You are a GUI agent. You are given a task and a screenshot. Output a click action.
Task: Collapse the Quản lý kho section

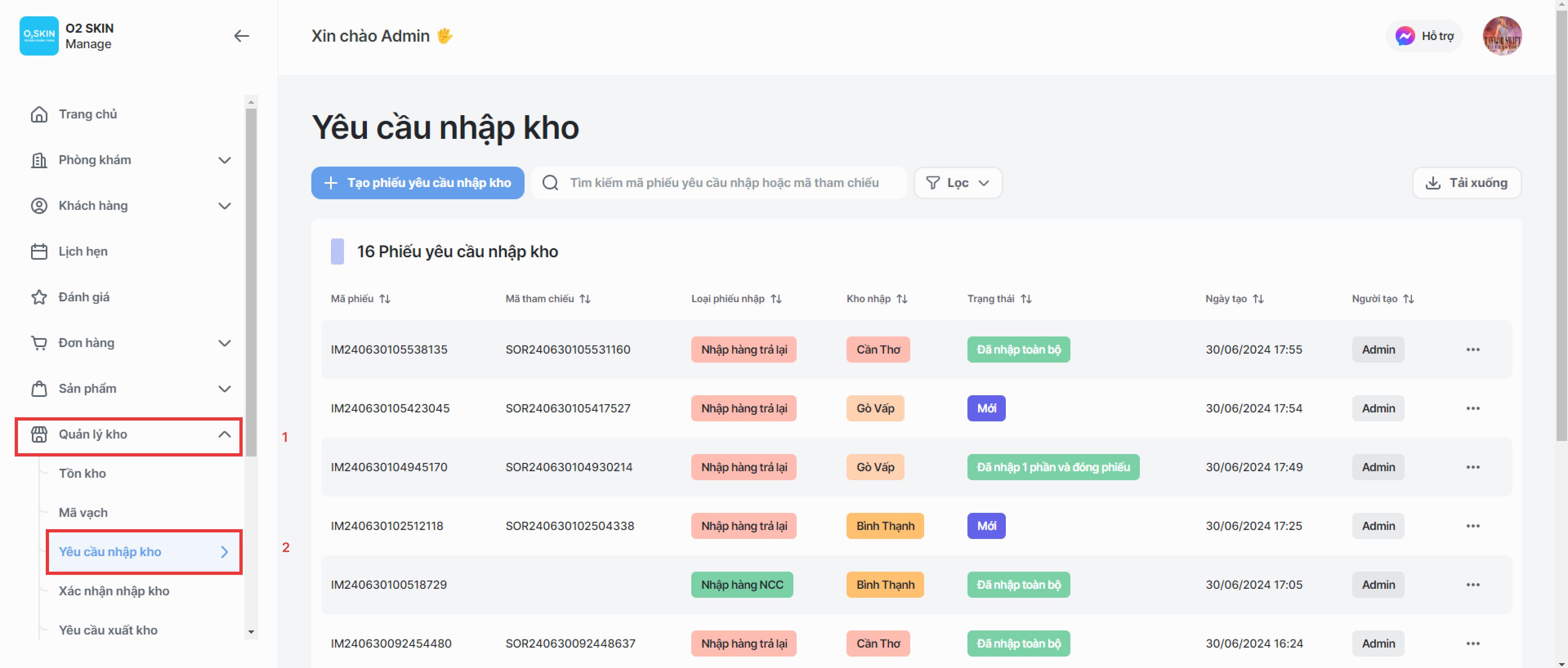224,434
